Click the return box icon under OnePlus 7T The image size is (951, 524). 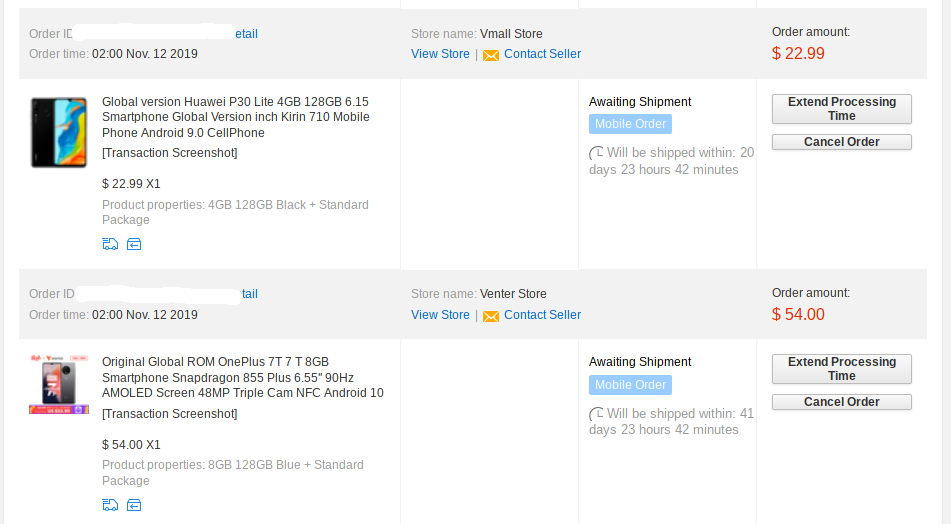[134, 505]
